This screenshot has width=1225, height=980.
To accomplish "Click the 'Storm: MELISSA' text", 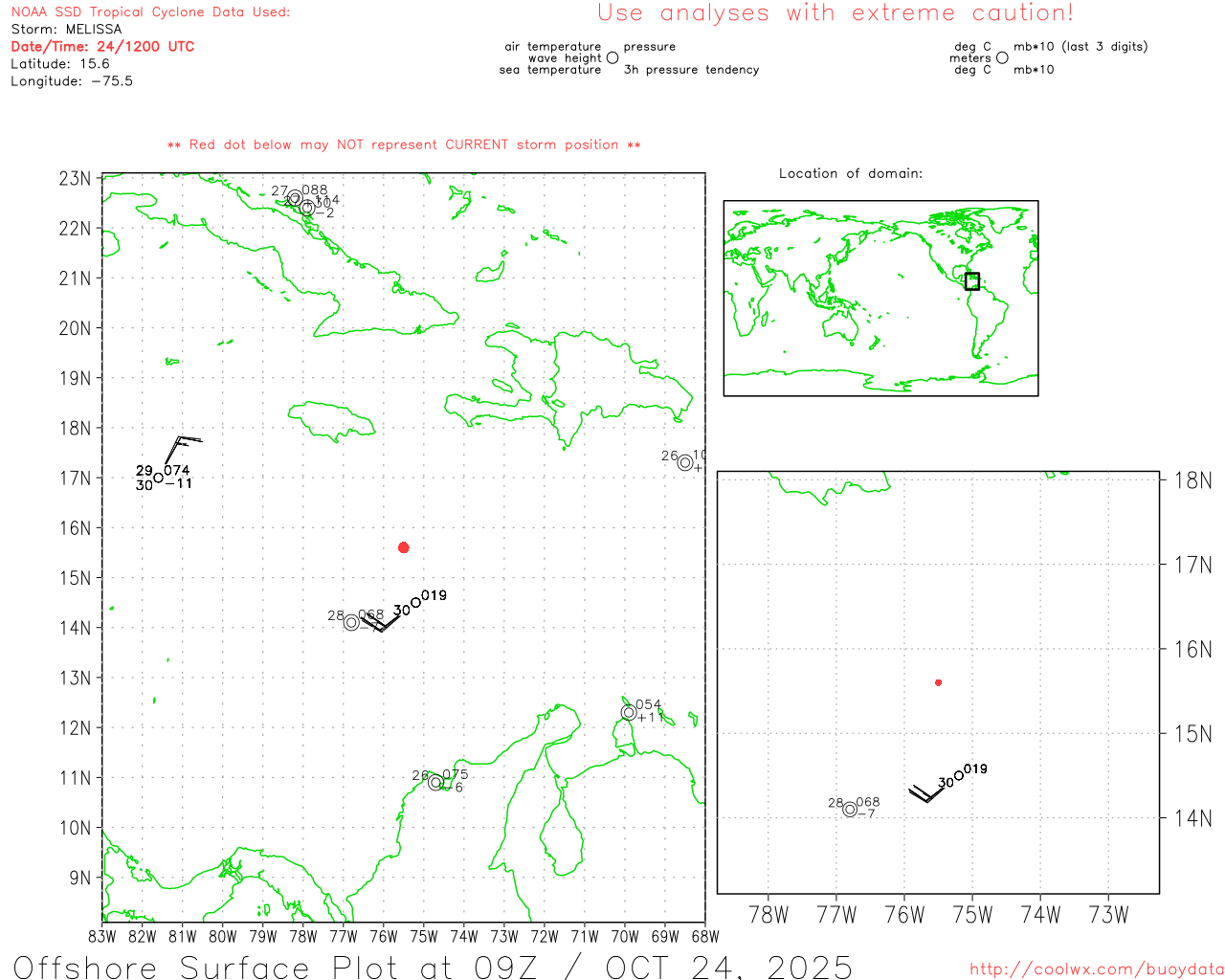I will coord(66,30).
